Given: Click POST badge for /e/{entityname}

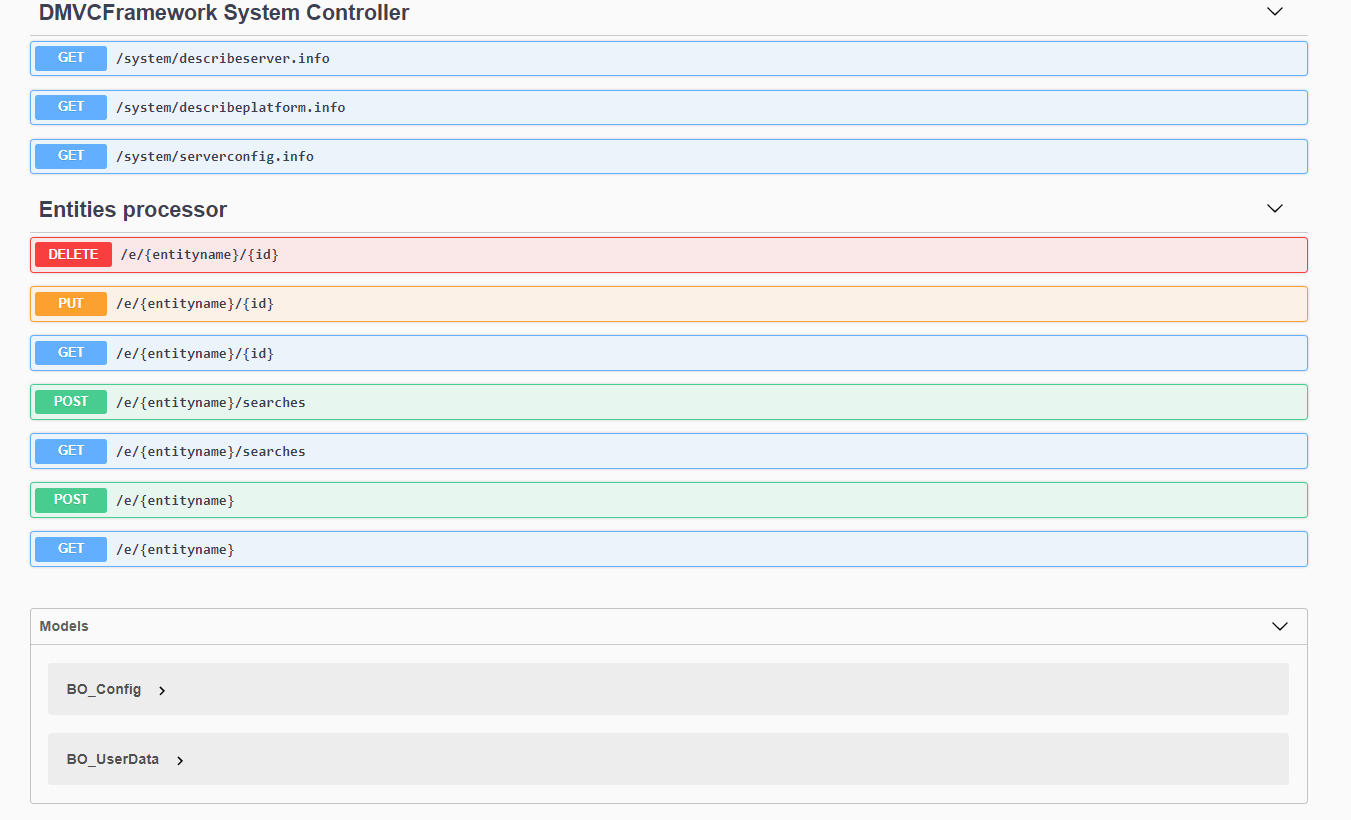Looking at the screenshot, I should pos(71,499).
